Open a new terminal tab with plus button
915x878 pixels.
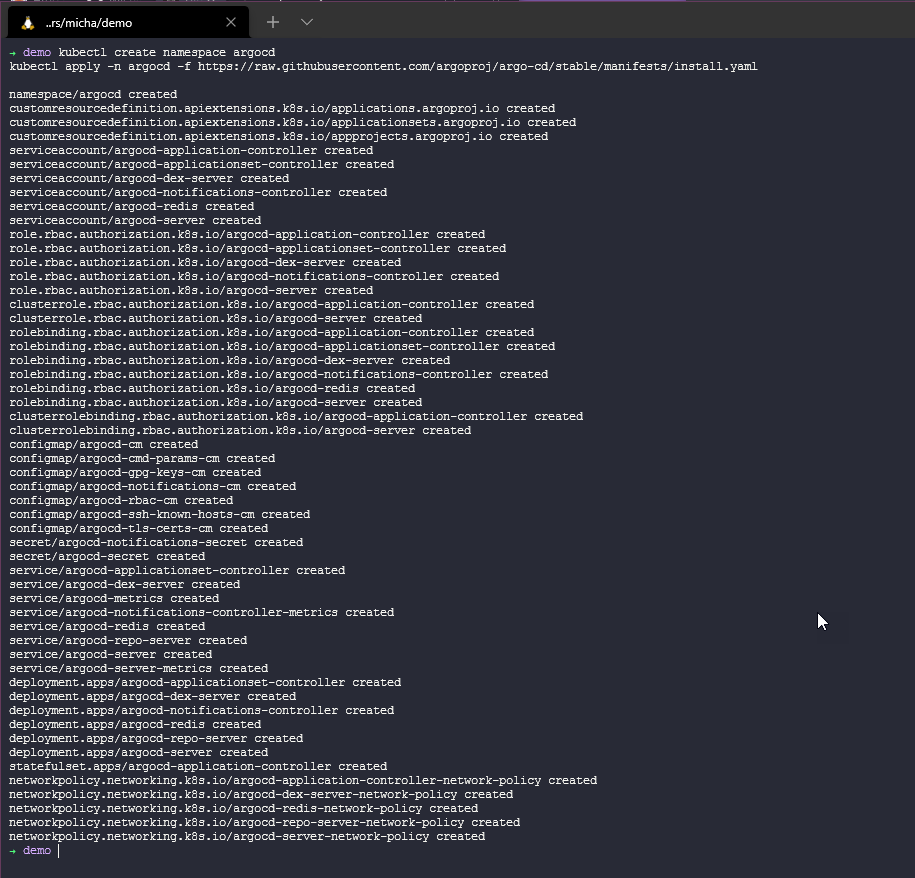click(272, 22)
